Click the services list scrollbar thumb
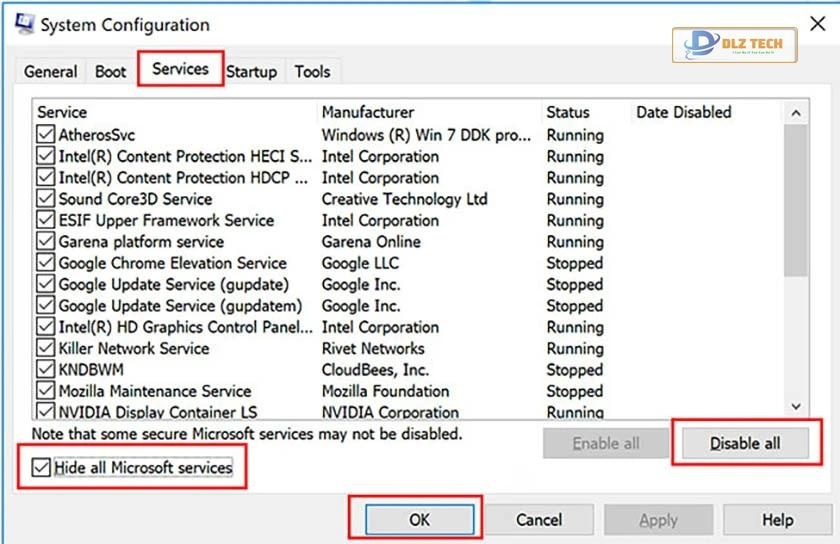This screenshot has height=544, width=840. [x=795, y=200]
